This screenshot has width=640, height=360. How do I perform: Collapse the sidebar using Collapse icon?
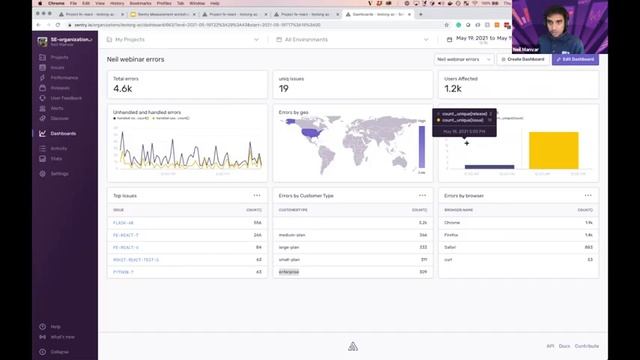tap(42, 352)
